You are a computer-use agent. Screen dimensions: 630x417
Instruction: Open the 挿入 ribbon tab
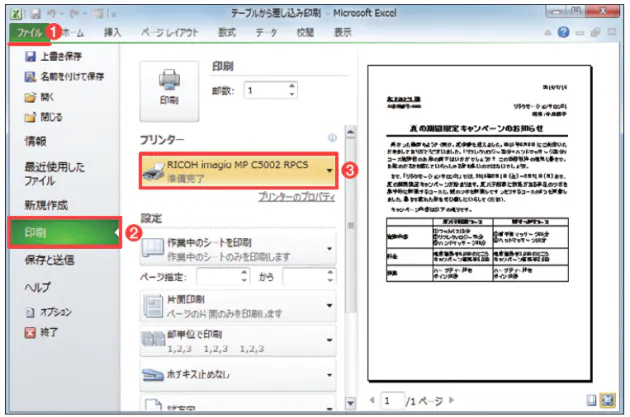(112, 33)
